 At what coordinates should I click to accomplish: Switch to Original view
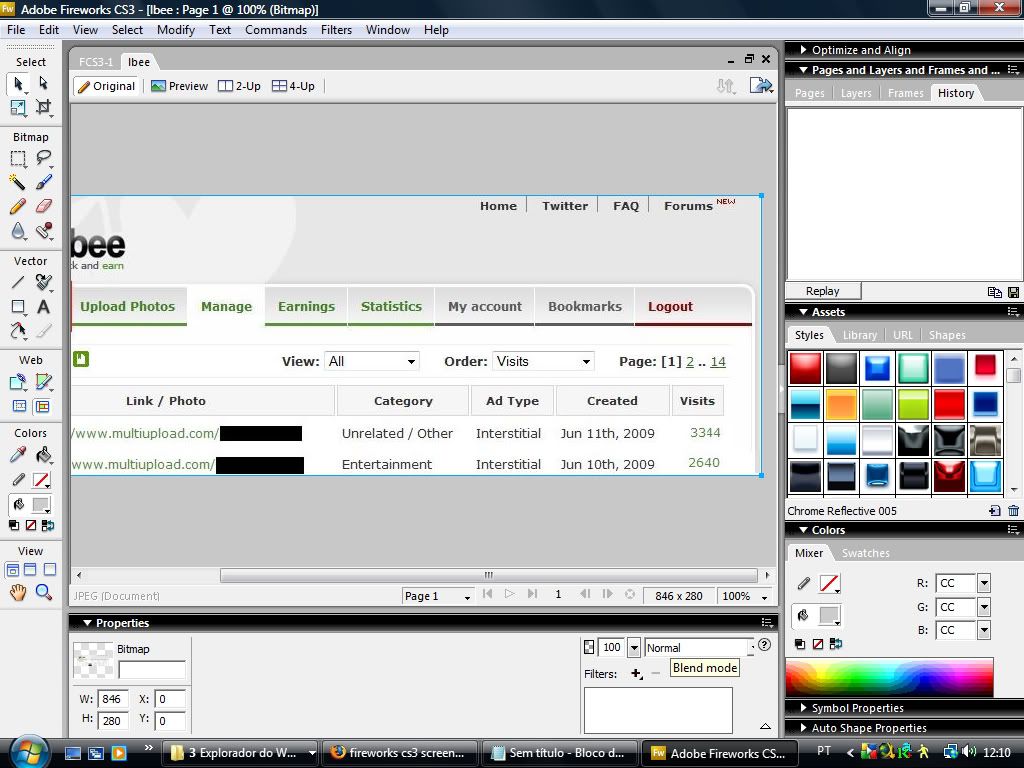106,86
